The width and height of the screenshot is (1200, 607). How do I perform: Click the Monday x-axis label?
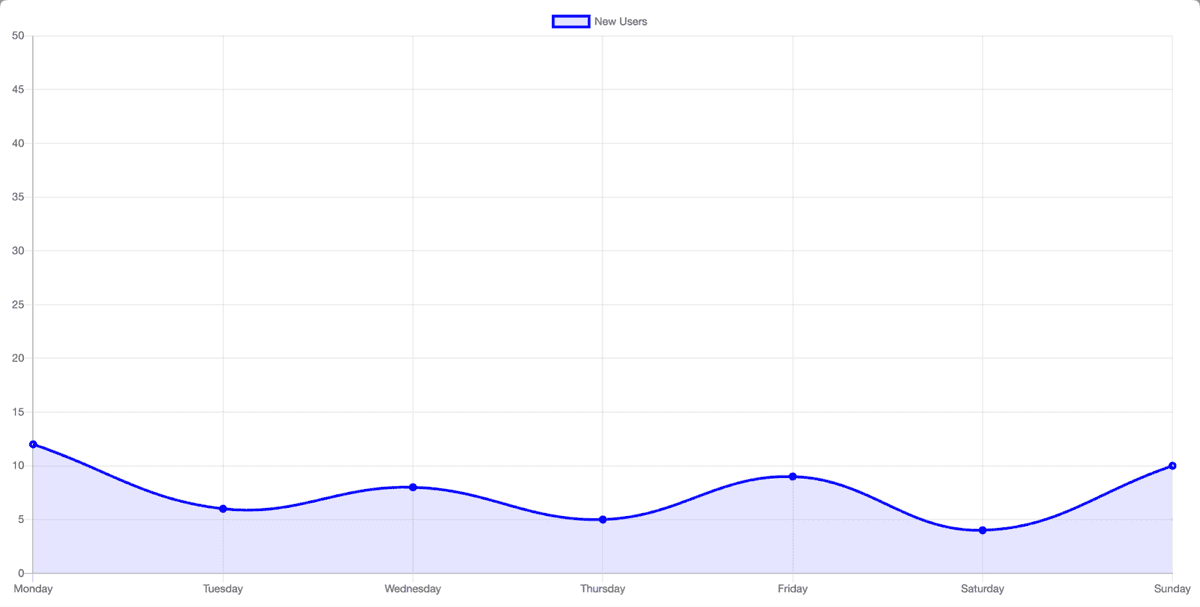[33, 589]
